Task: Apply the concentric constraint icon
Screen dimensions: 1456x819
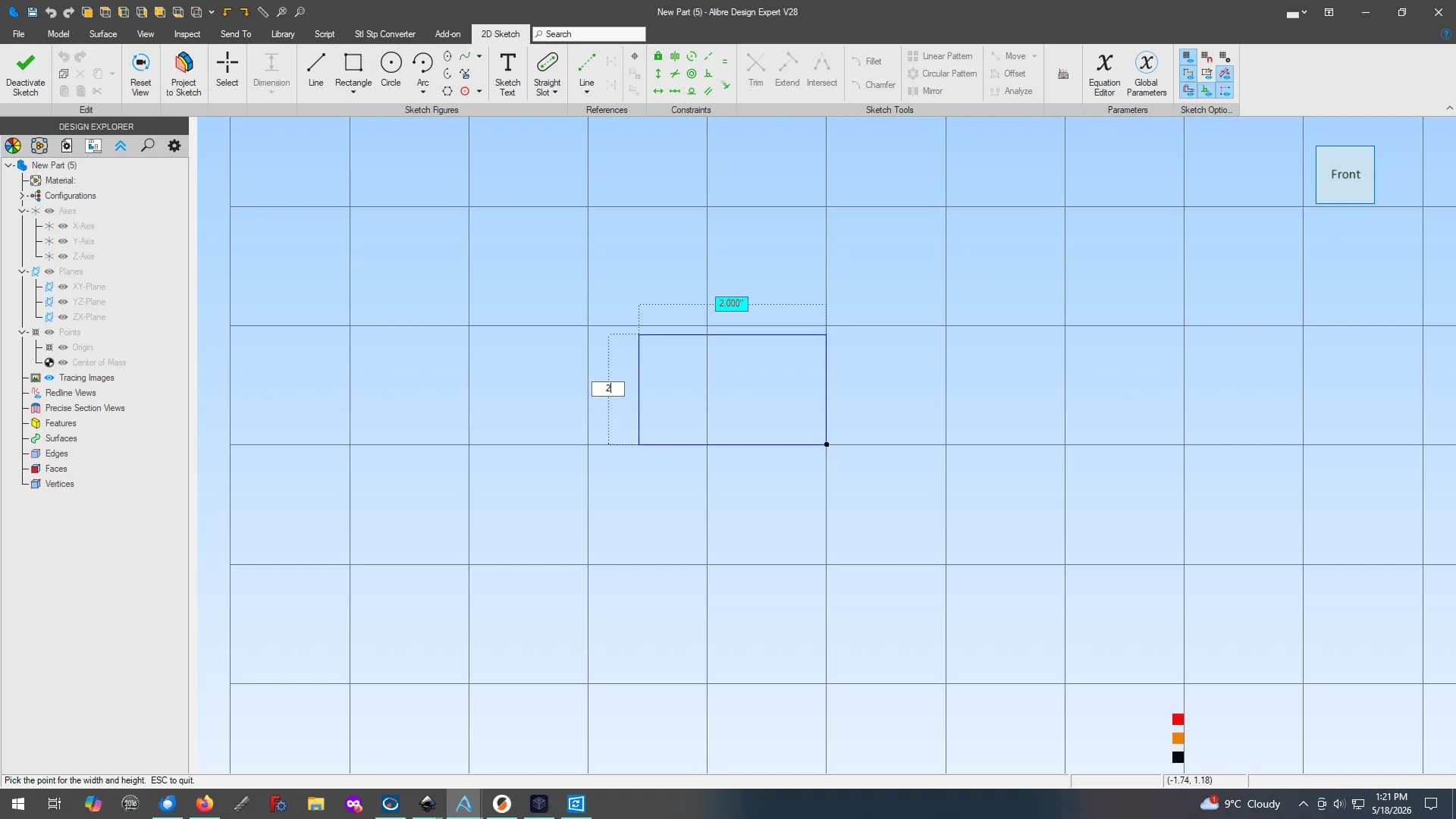Action: (x=692, y=74)
